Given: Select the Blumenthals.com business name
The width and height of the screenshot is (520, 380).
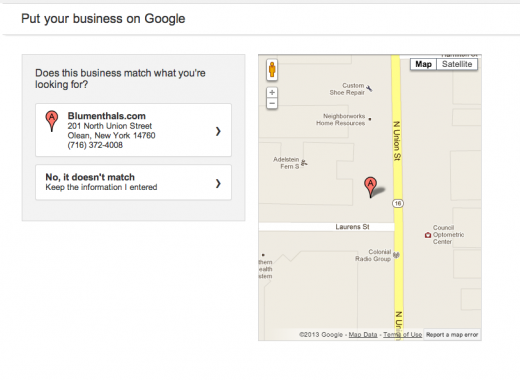Looking at the screenshot, I should [107, 116].
